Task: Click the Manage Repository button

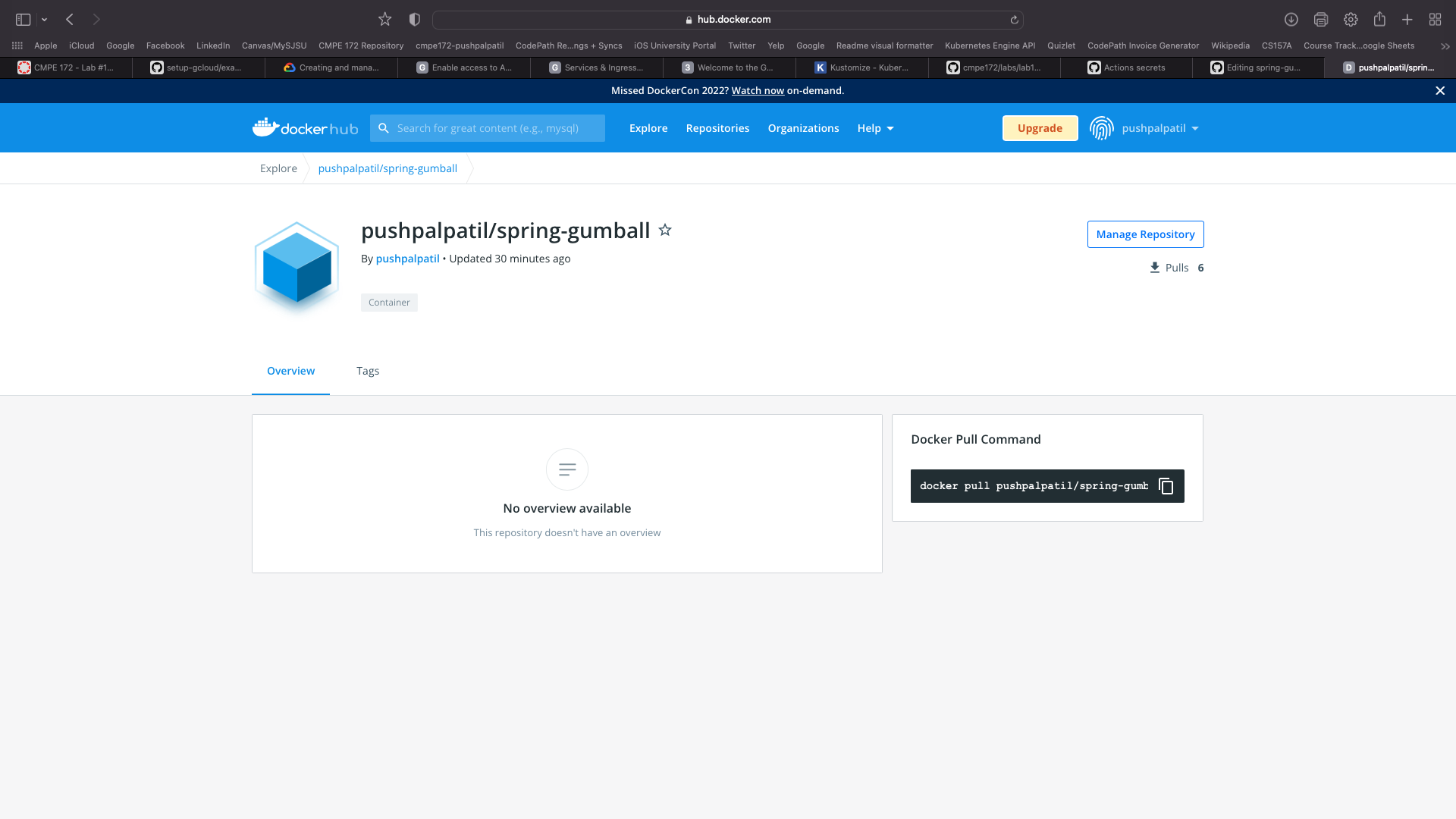Action: tap(1145, 234)
